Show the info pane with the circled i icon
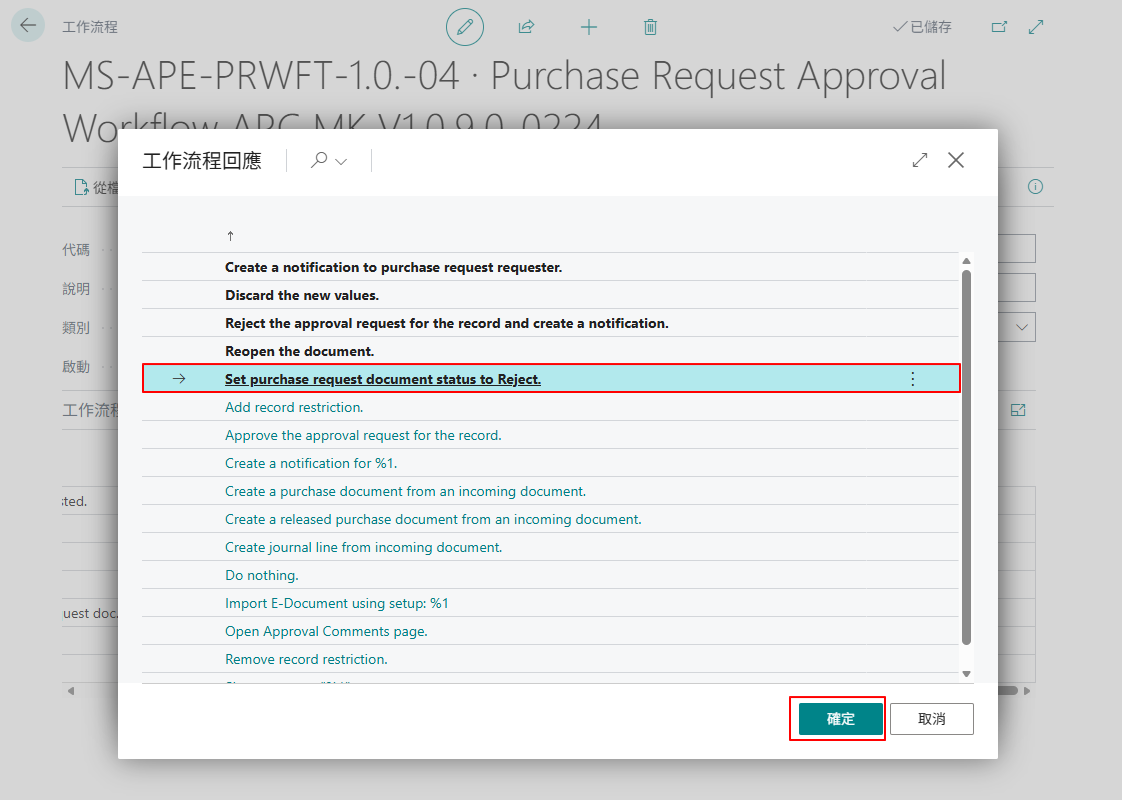The height and width of the screenshot is (800, 1122). tap(1035, 187)
